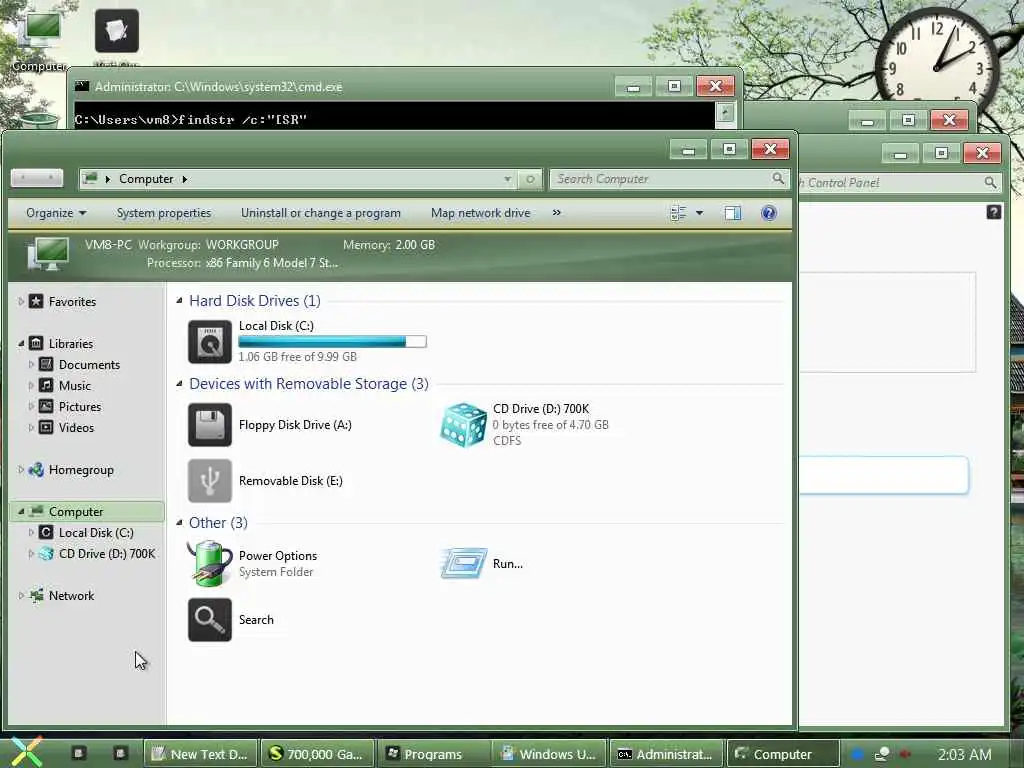
Task: Expand the Favorites tree node
Action: (x=21, y=301)
